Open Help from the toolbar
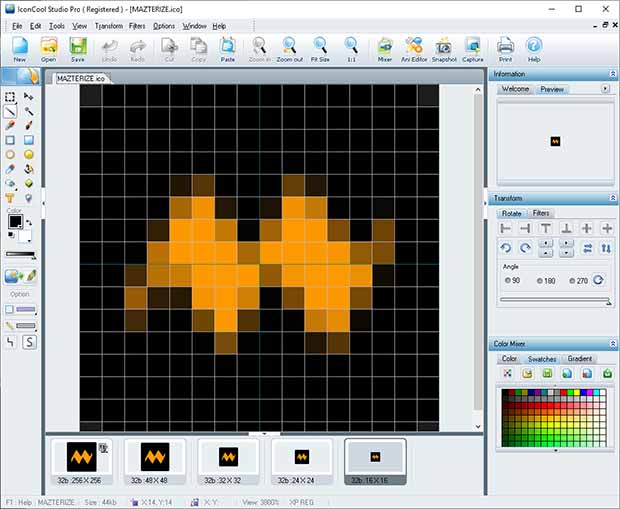The image size is (620, 509). click(x=534, y=49)
